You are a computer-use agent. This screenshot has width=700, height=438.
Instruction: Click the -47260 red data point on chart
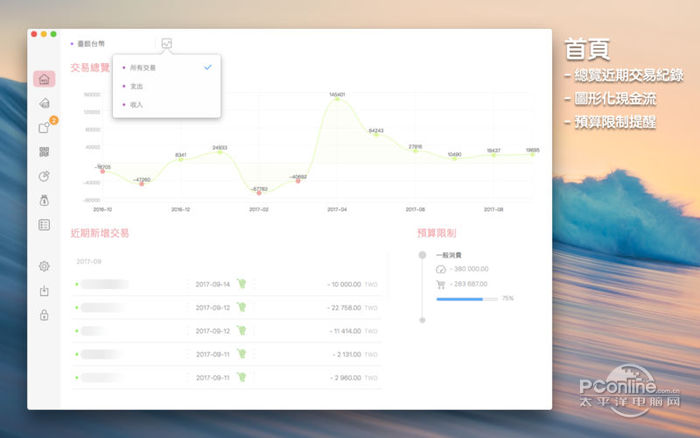coord(142,184)
